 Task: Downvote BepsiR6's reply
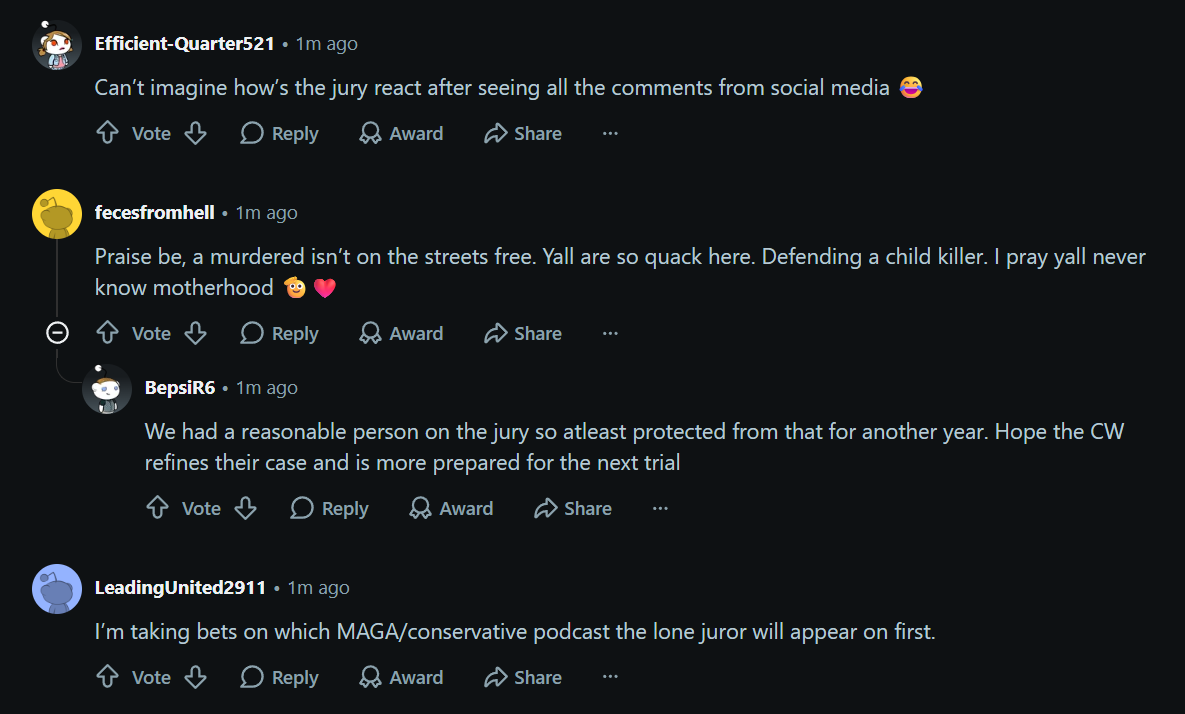coord(246,508)
